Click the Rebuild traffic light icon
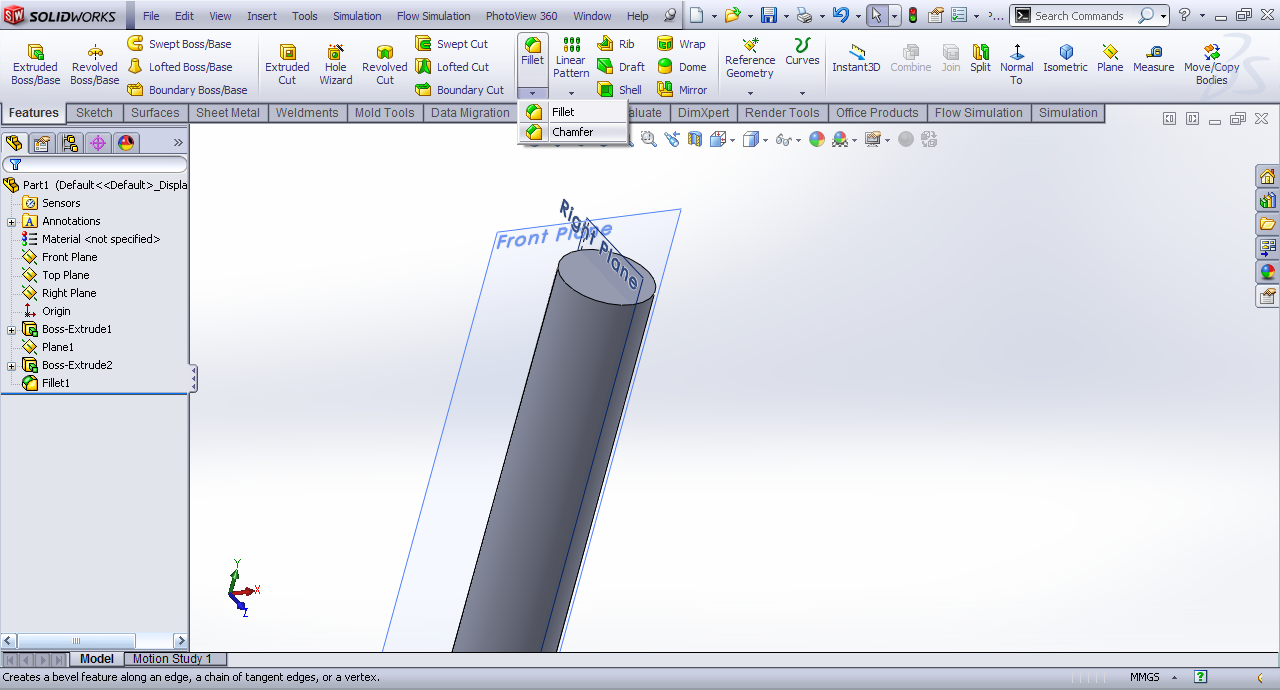The height and width of the screenshot is (690, 1280). (x=913, y=16)
